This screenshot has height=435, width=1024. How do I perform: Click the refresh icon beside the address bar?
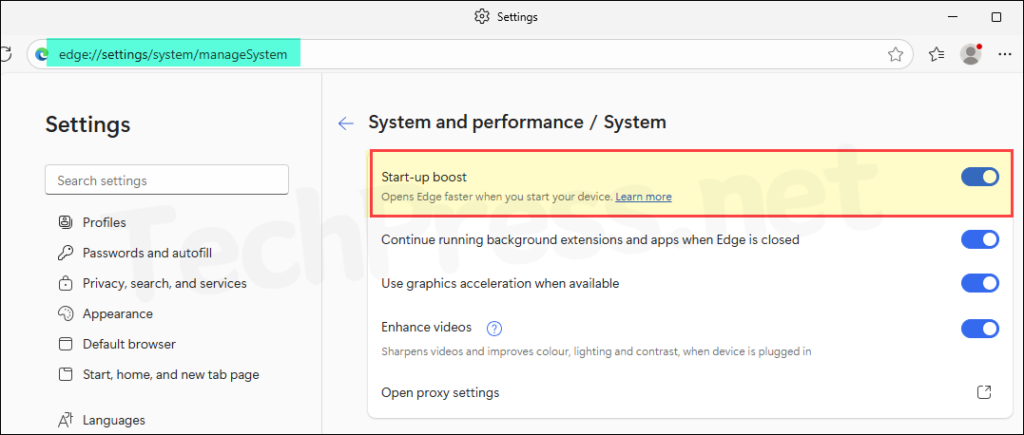(x=5, y=54)
